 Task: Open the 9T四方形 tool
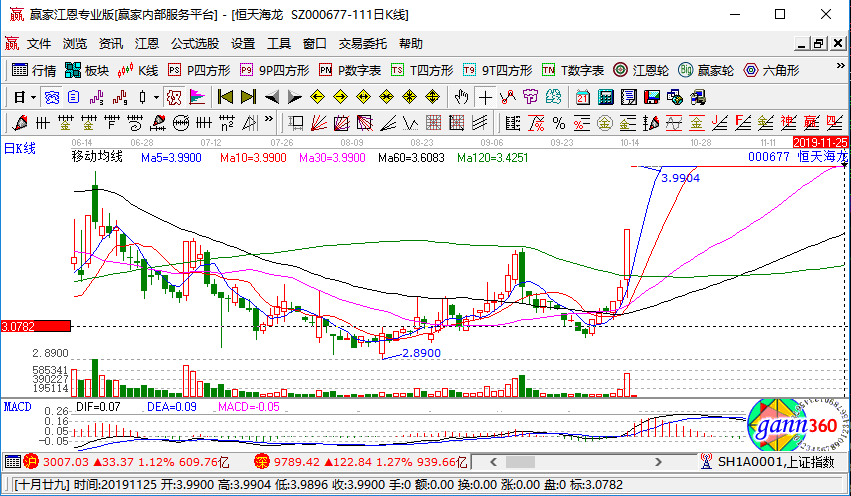(498, 71)
